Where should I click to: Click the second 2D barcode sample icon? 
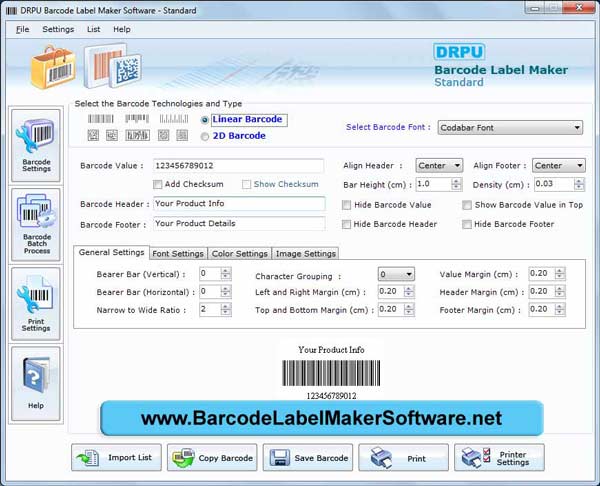click(112, 135)
